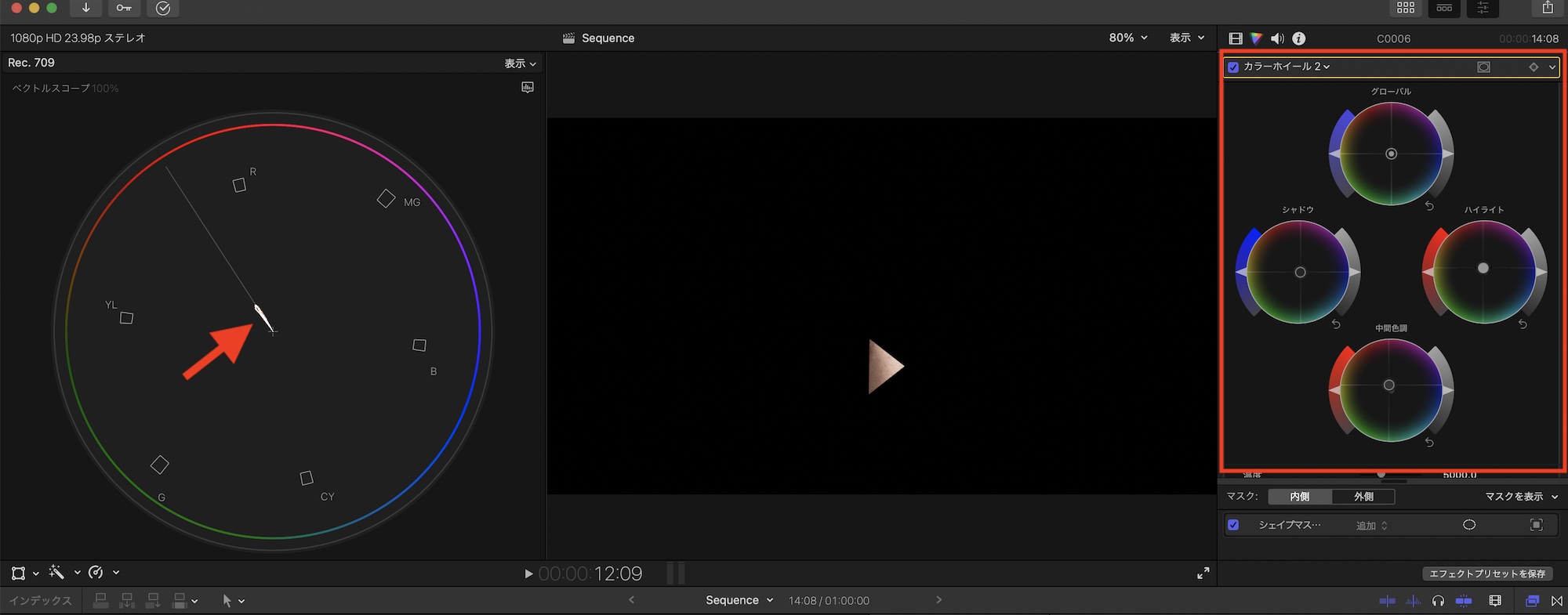Image resolution: width=1568 pixels, height=615 pixels.
Task: Open the scope 表示 menu under Rec. 709
Action: click(x=520, y=63)
